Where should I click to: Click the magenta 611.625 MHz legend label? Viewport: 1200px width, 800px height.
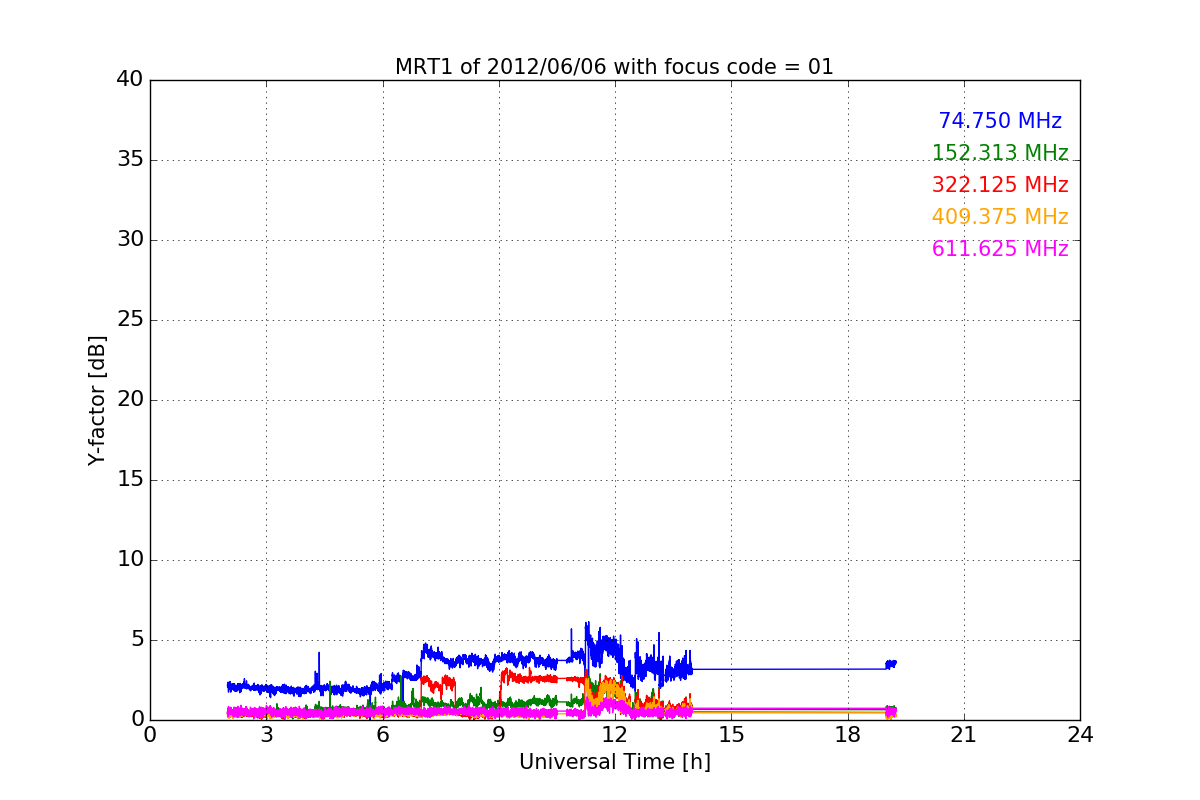click(x=1000, y=249)
